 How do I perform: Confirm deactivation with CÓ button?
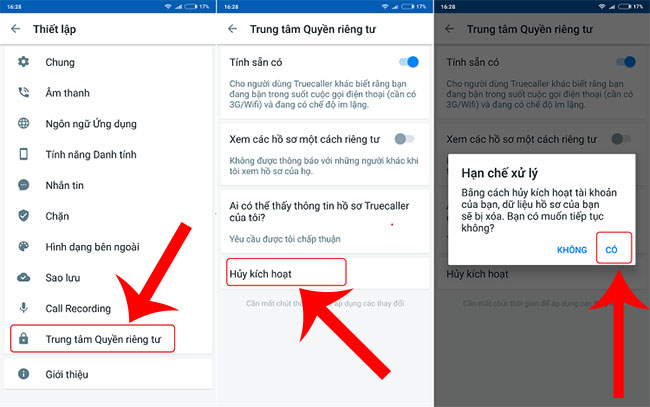coord(613,248)
